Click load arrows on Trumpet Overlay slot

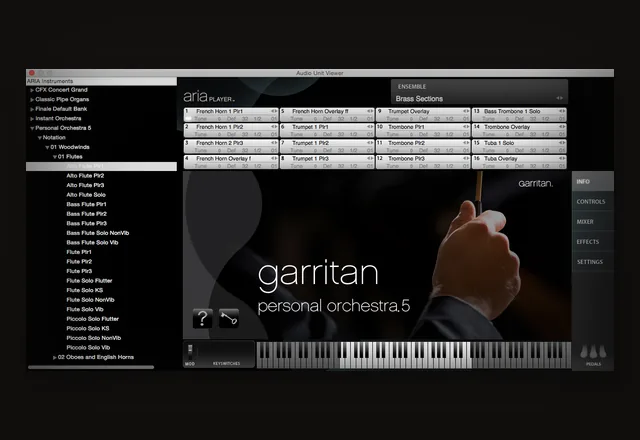point(466,111)
